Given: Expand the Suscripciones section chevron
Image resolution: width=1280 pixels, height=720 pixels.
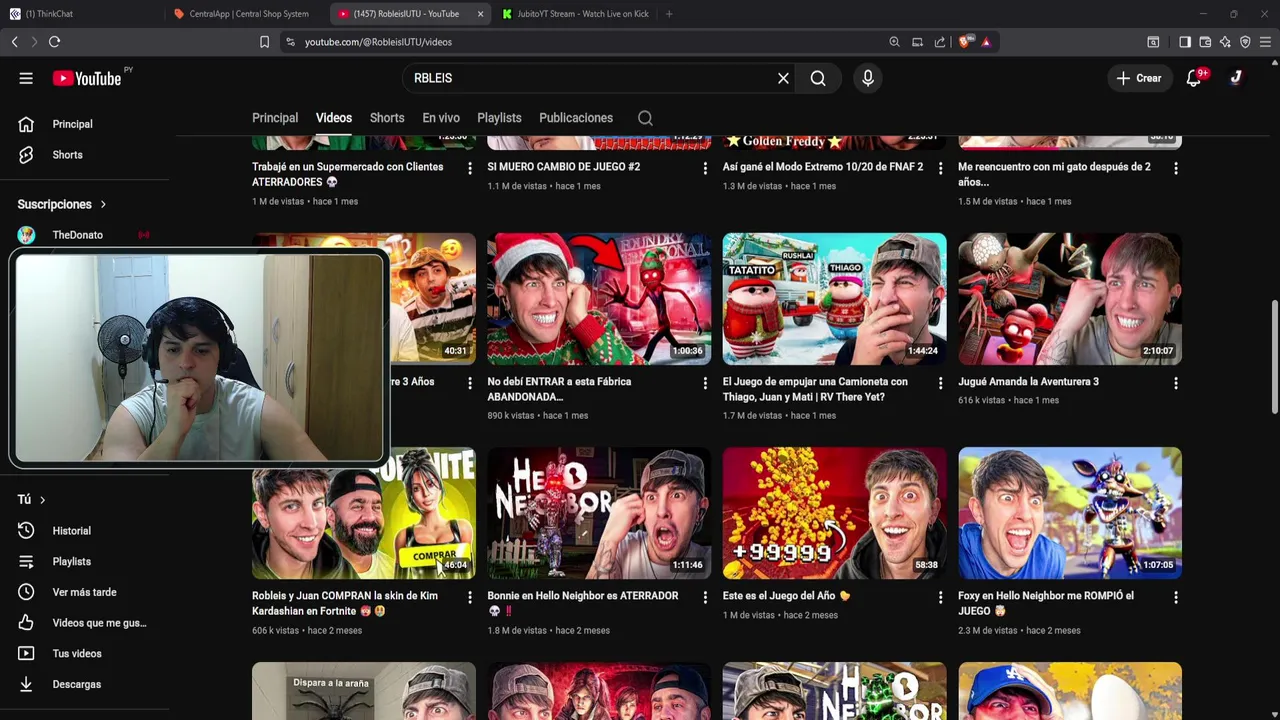Looking at the screenshot, I should pyautogui.click(x=103, y=204).
